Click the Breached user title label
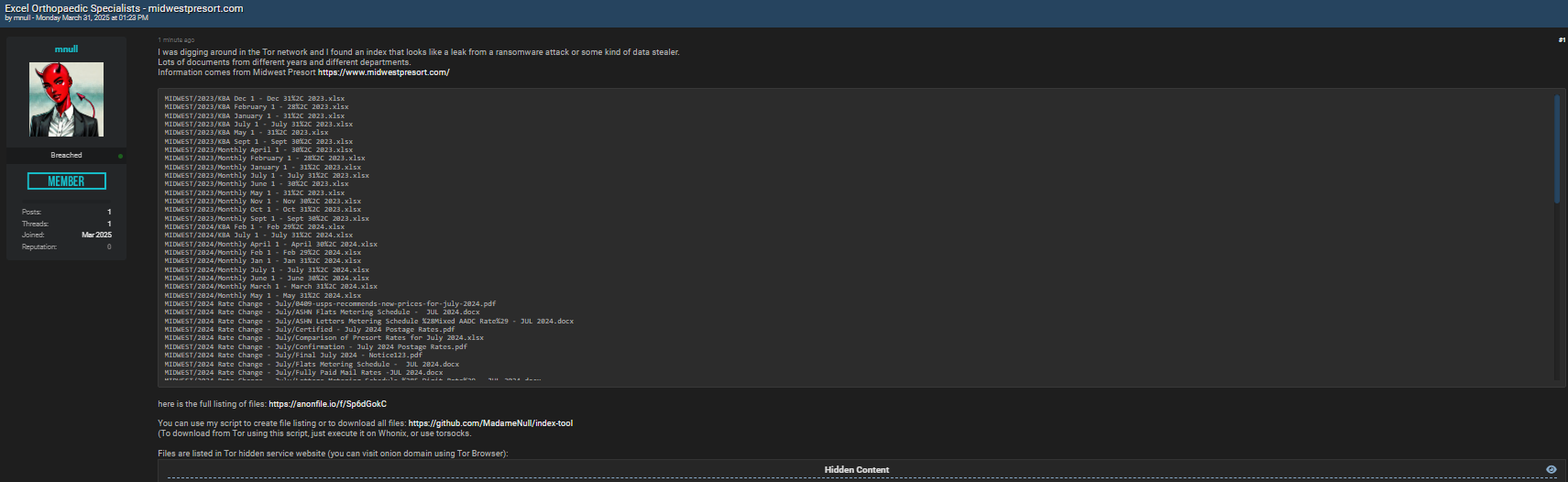This screenshot has width=1568, height=482. [x=66, y=155]
